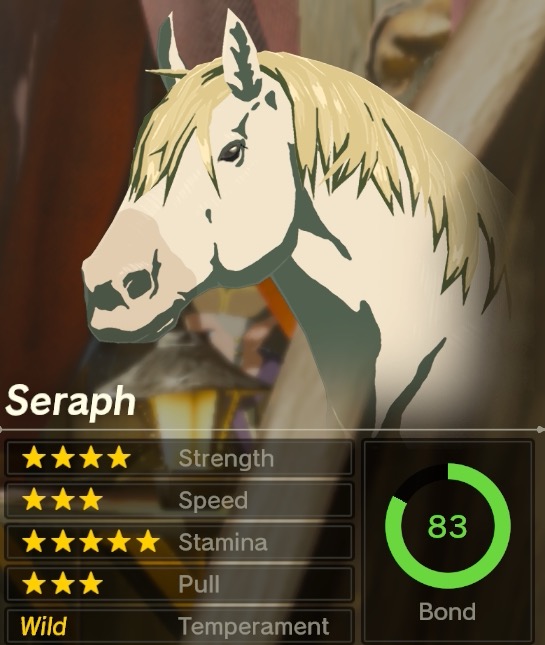The width and height of the screenshot is (545, 645).
Task: Select the Stamina stat label
Action: (223, 542)
